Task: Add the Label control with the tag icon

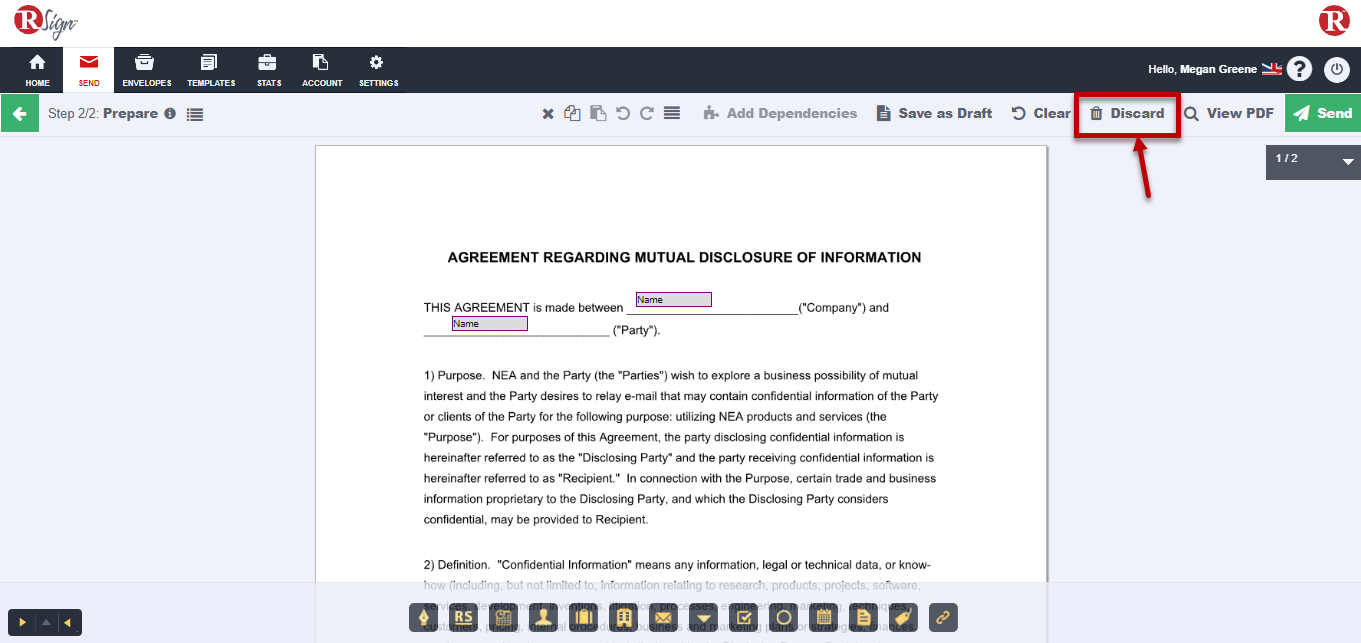Action: [903, 618]
